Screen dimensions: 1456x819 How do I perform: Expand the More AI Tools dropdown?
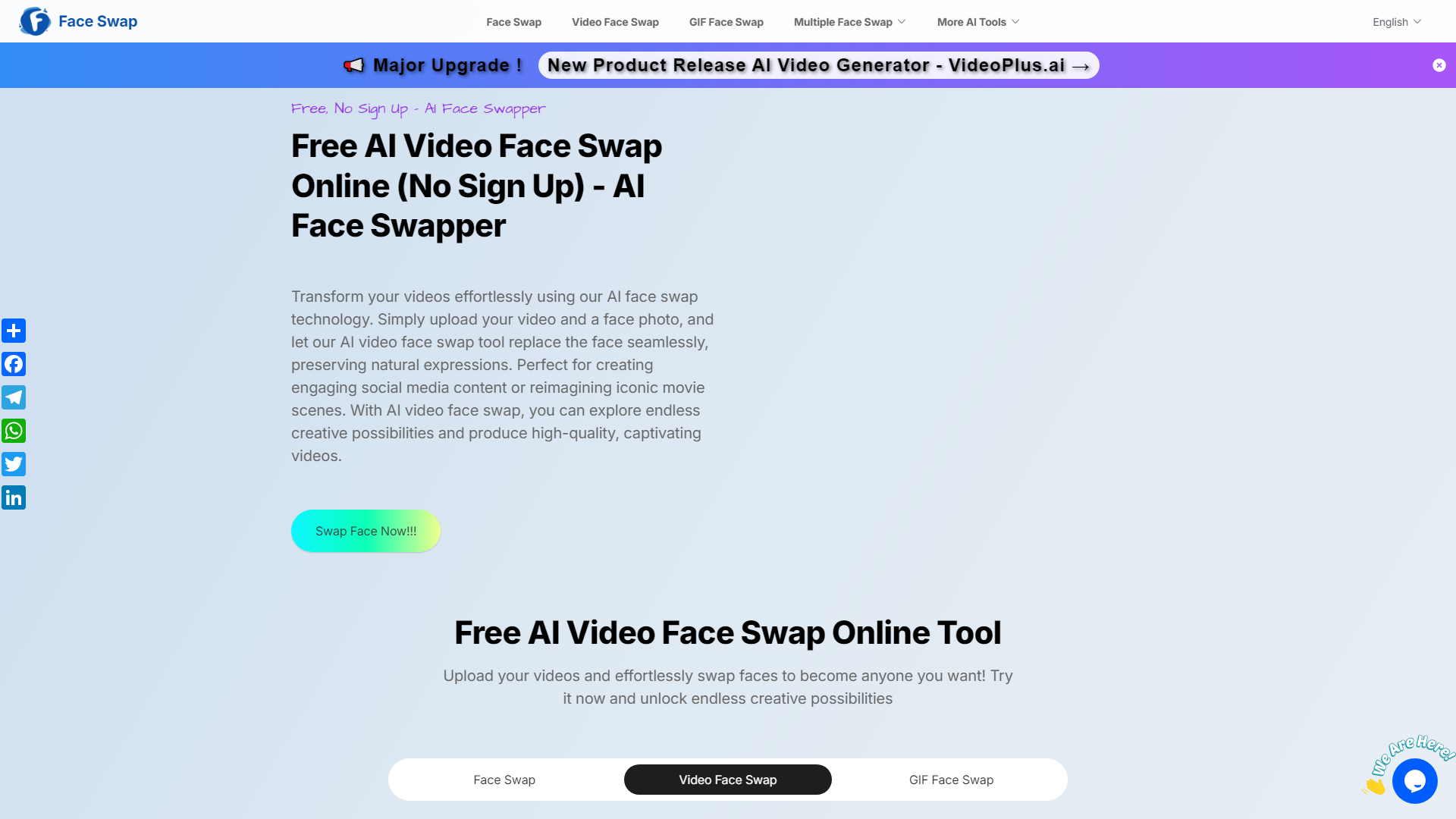point(977,22)
